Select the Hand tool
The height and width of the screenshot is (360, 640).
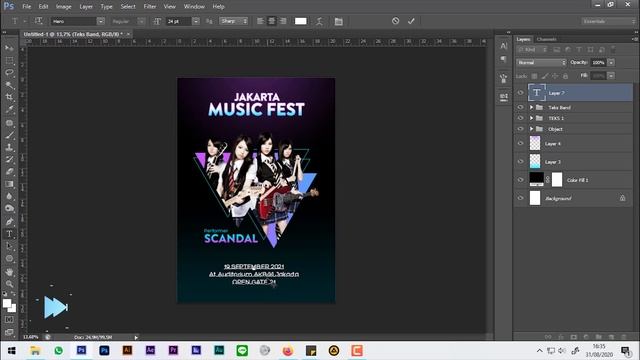(9, 272)
